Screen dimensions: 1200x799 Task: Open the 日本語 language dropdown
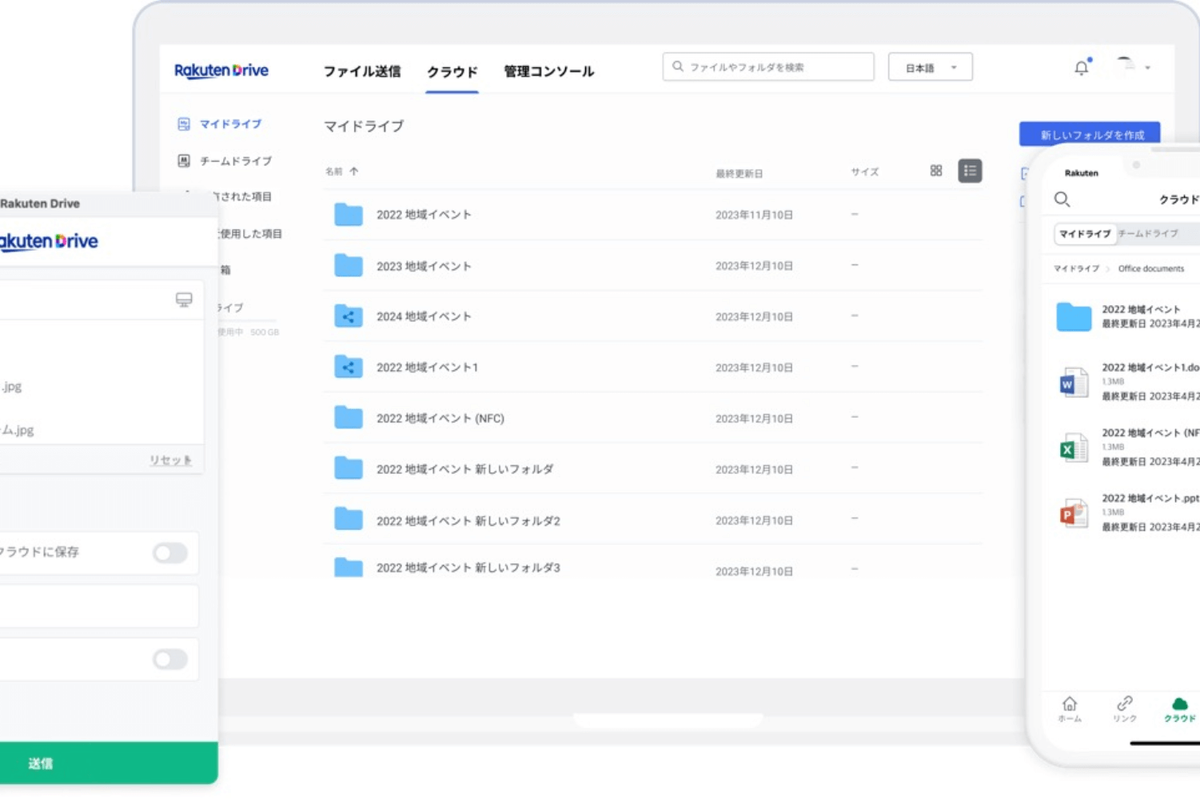pyautogui.click(x=930, y=67)
